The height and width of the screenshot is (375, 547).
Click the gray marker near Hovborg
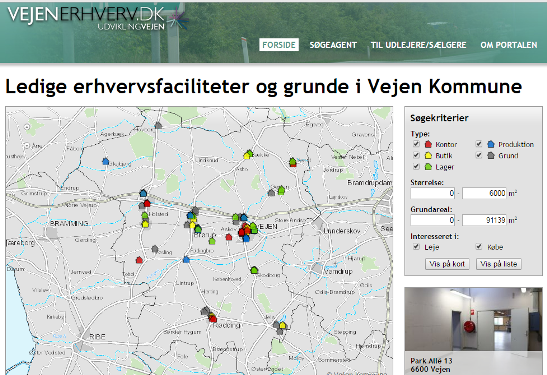tap(158, 125)
